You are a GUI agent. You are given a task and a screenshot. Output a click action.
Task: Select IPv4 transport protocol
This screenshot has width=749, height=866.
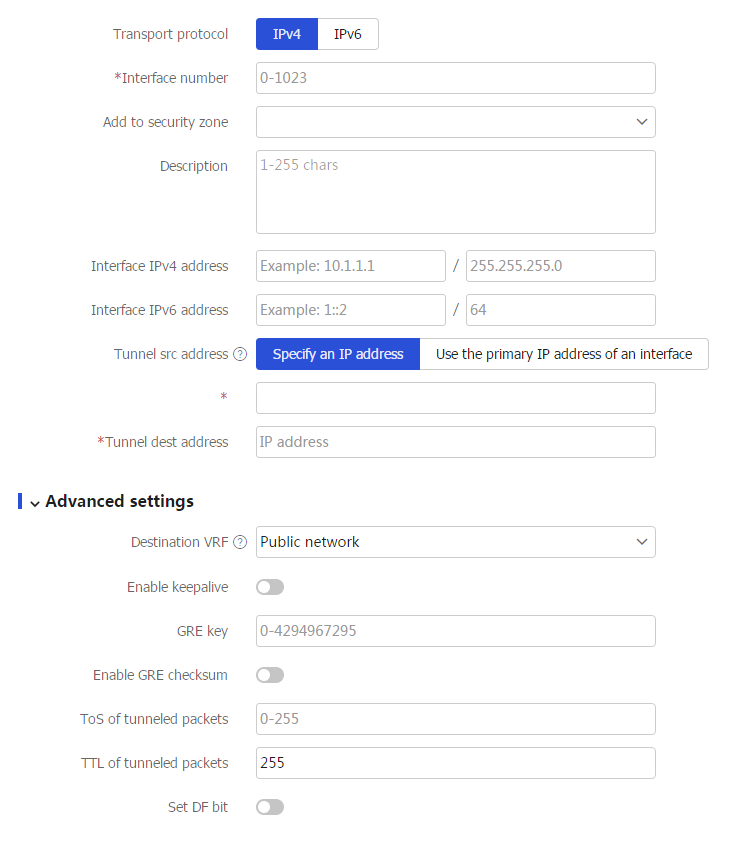pos(287,34)
